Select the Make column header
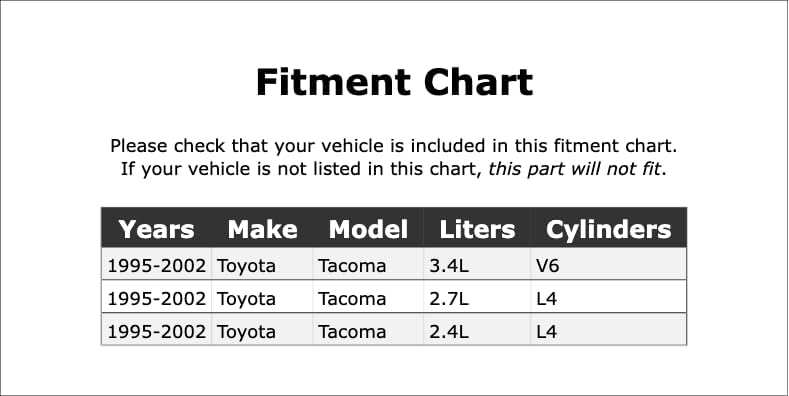789x396 pixels. pos(262,229)
